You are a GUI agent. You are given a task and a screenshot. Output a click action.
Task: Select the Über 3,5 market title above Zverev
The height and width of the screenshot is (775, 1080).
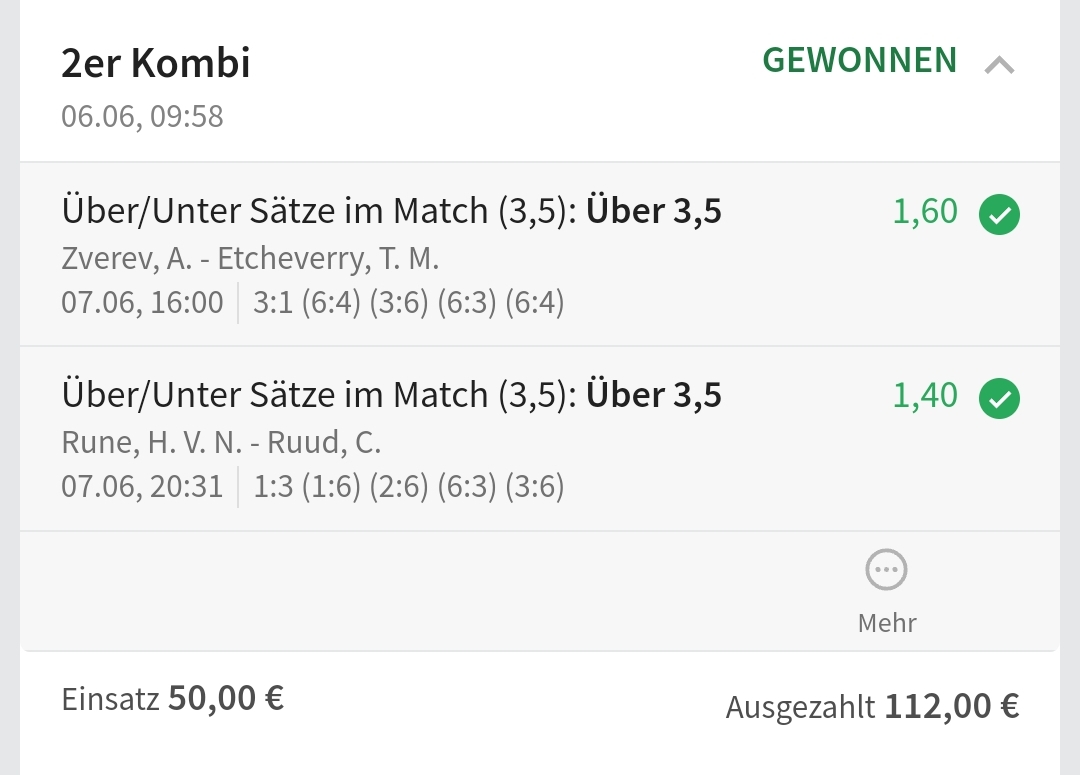(391, 212)
